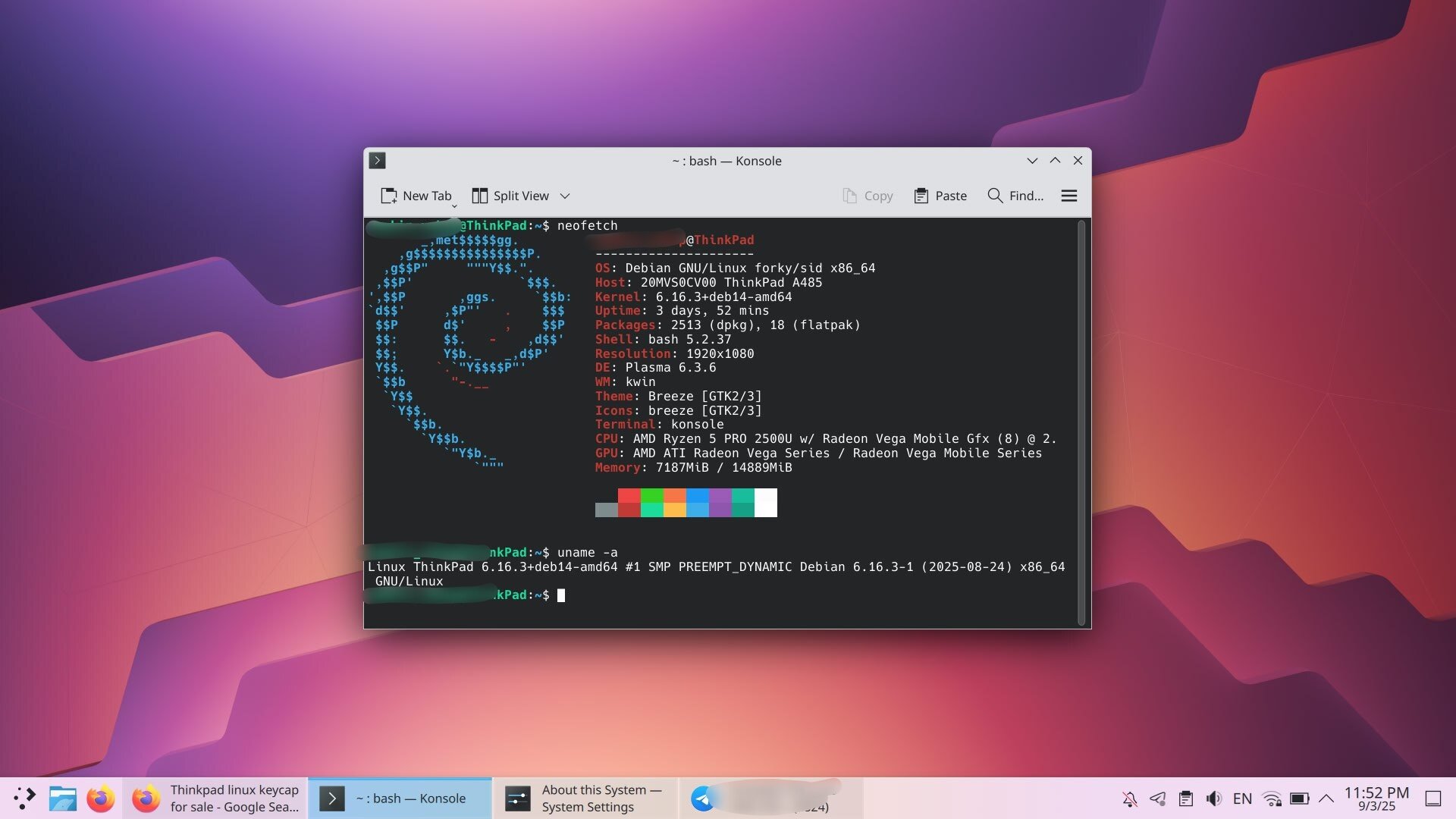Open the battery status tray icon
The image size is (1456, 819).
point(1299,799)
